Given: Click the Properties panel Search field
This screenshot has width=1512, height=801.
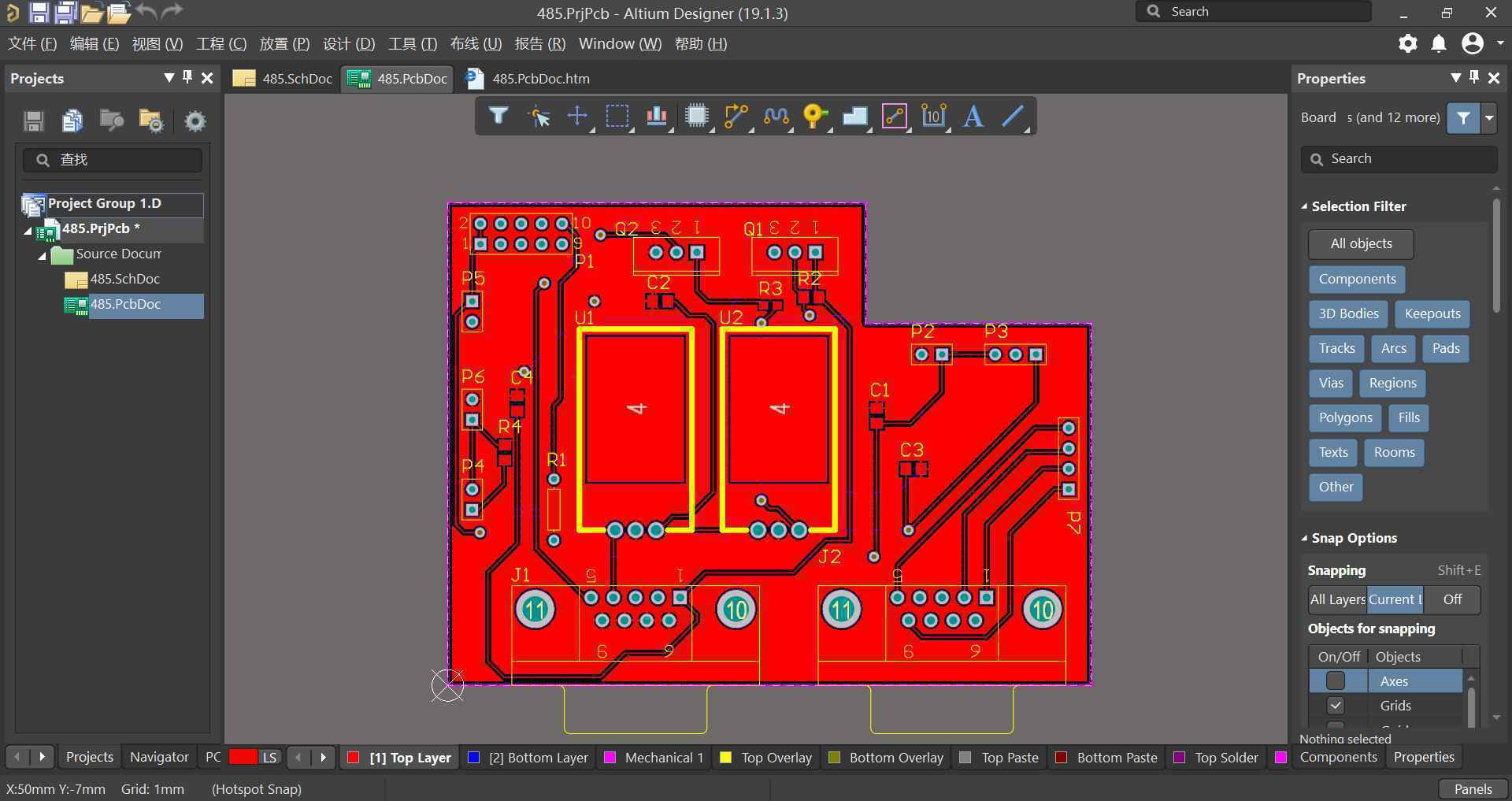Looking at the screenshot, I should (x=1399, y=159).
